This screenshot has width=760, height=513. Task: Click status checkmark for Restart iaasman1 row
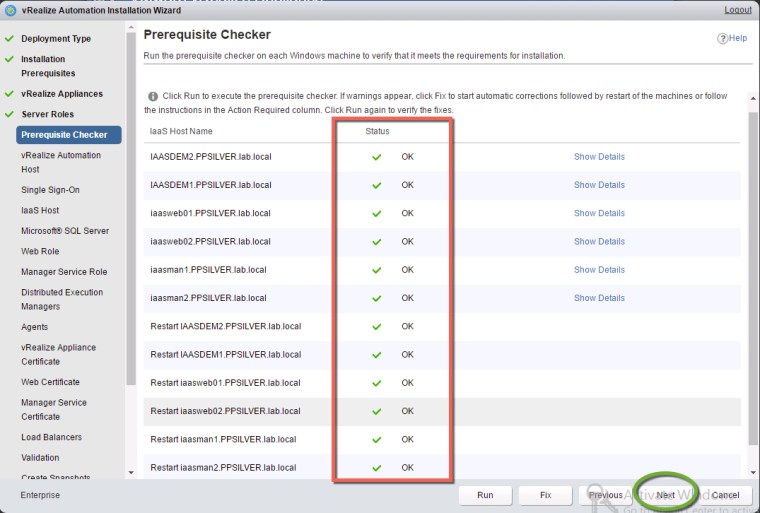(x=377, y=440)
